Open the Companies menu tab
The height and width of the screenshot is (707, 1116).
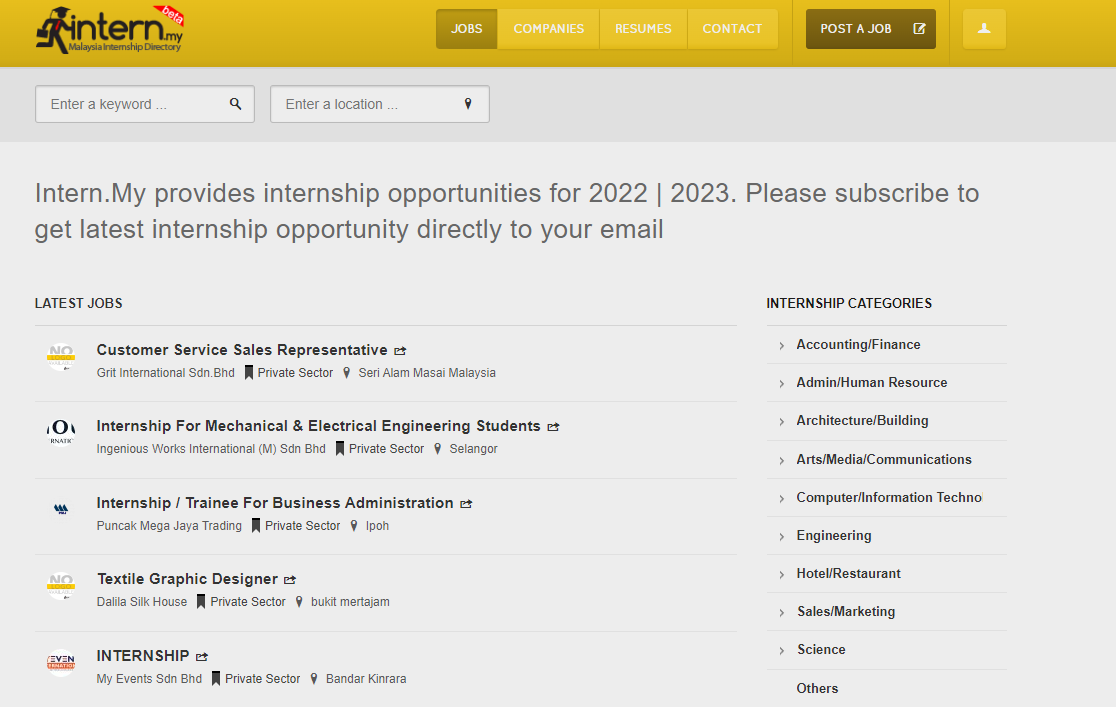[548, 29]
